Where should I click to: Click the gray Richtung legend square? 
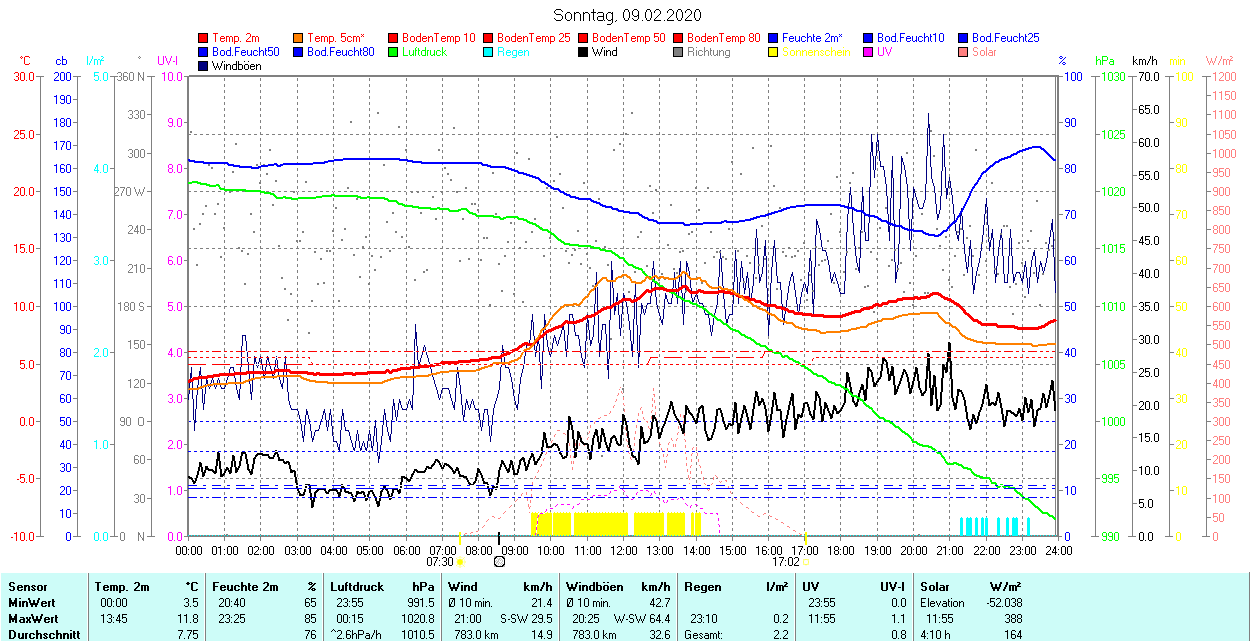679,52
